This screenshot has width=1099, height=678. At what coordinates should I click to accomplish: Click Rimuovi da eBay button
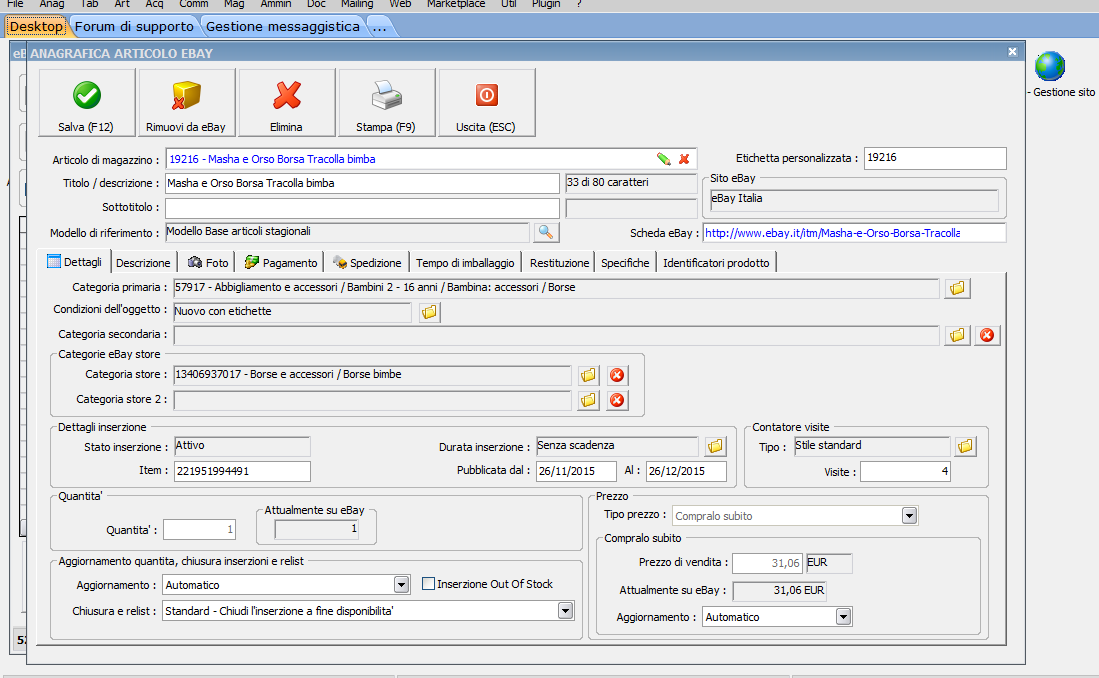tap(186, 102)
